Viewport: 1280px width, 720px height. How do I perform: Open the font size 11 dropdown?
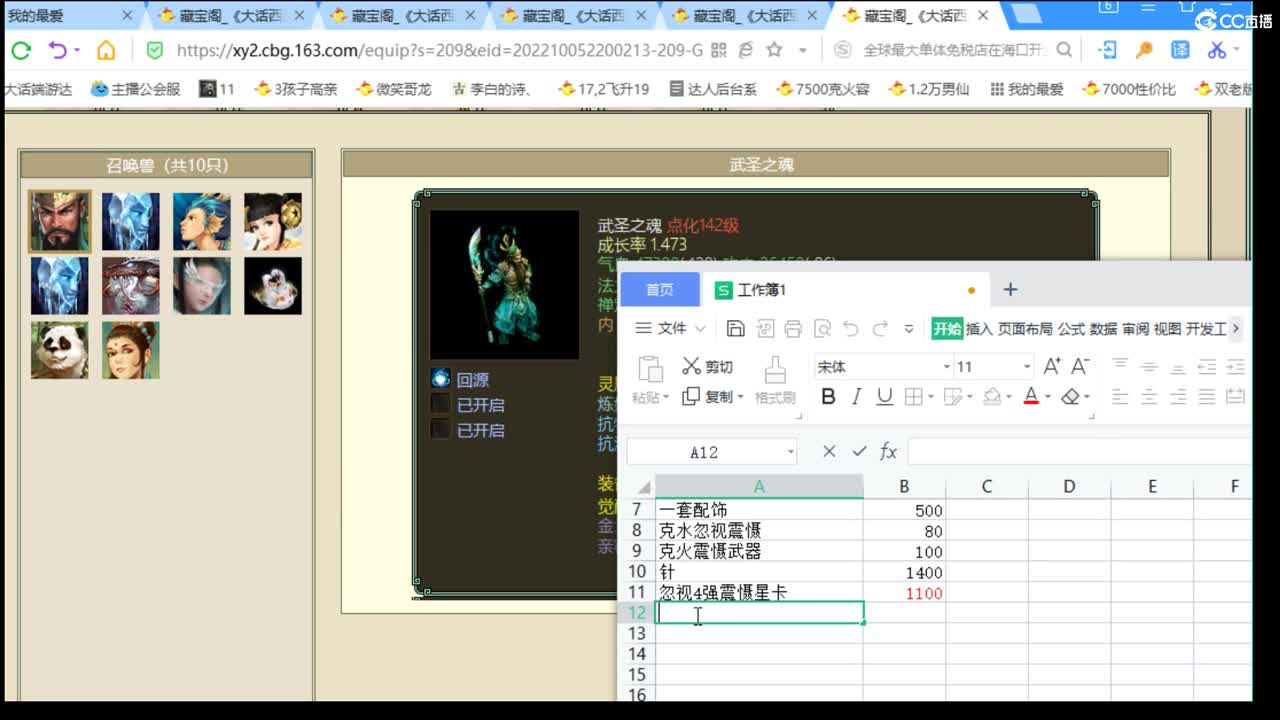pyautogui.click(x=1026, y=367)
